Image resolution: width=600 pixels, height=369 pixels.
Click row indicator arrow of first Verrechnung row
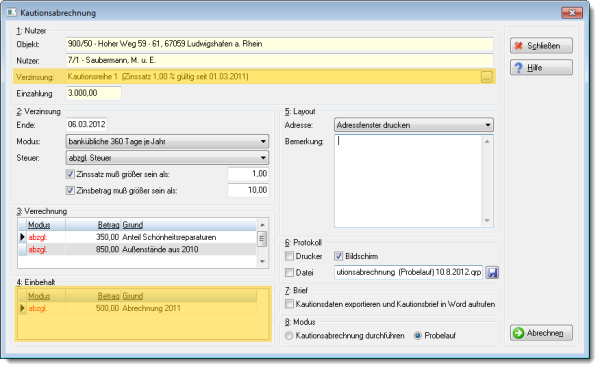[x=22, y=237]
